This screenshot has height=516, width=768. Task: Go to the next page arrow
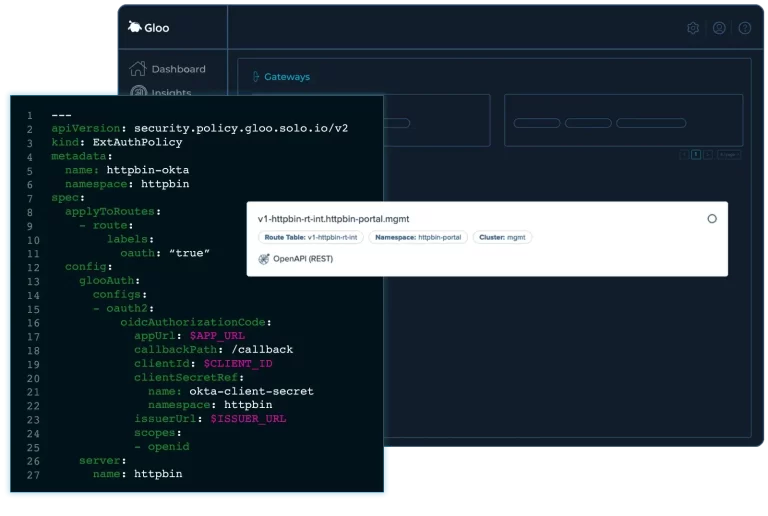(x=708, y=154)
